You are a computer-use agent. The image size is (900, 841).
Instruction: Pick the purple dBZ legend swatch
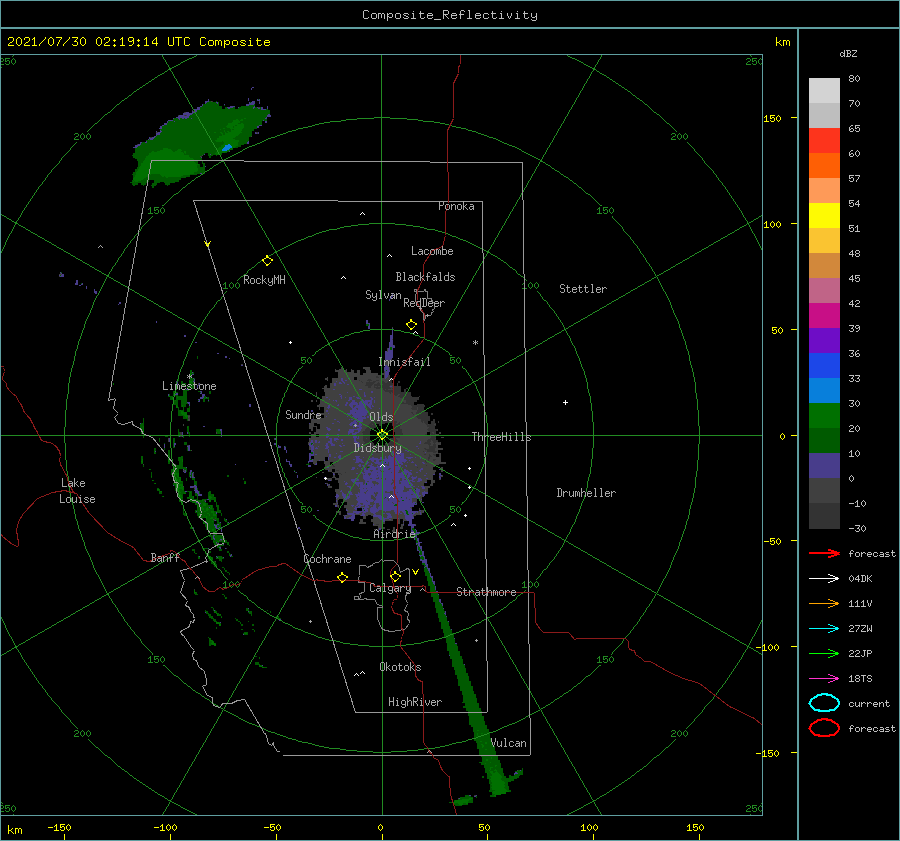824,341
